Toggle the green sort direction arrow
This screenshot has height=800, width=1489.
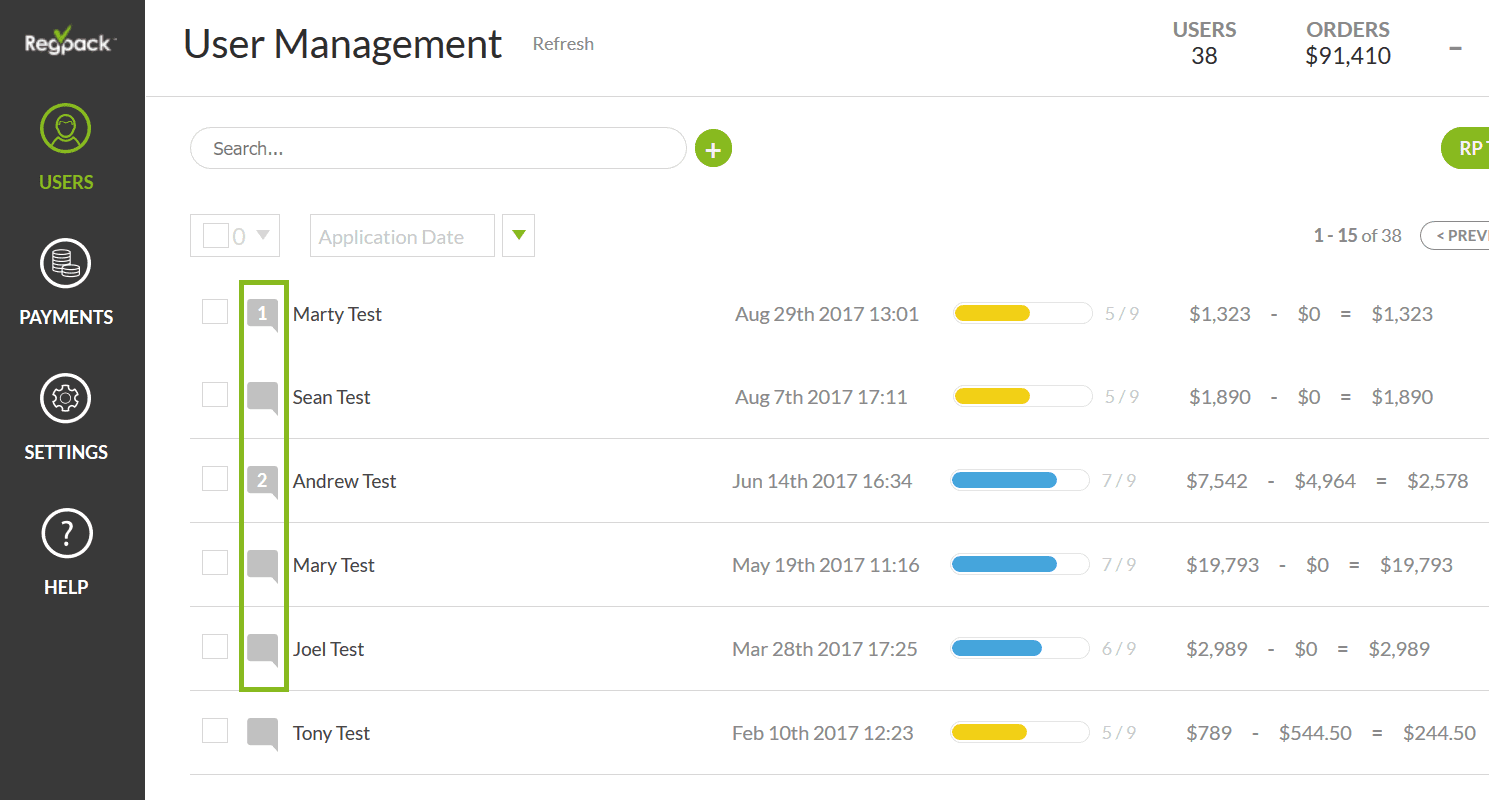tap(518, 236)
